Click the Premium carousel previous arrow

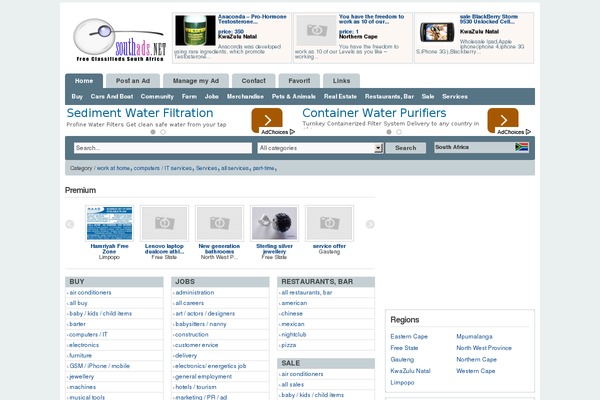70,224
